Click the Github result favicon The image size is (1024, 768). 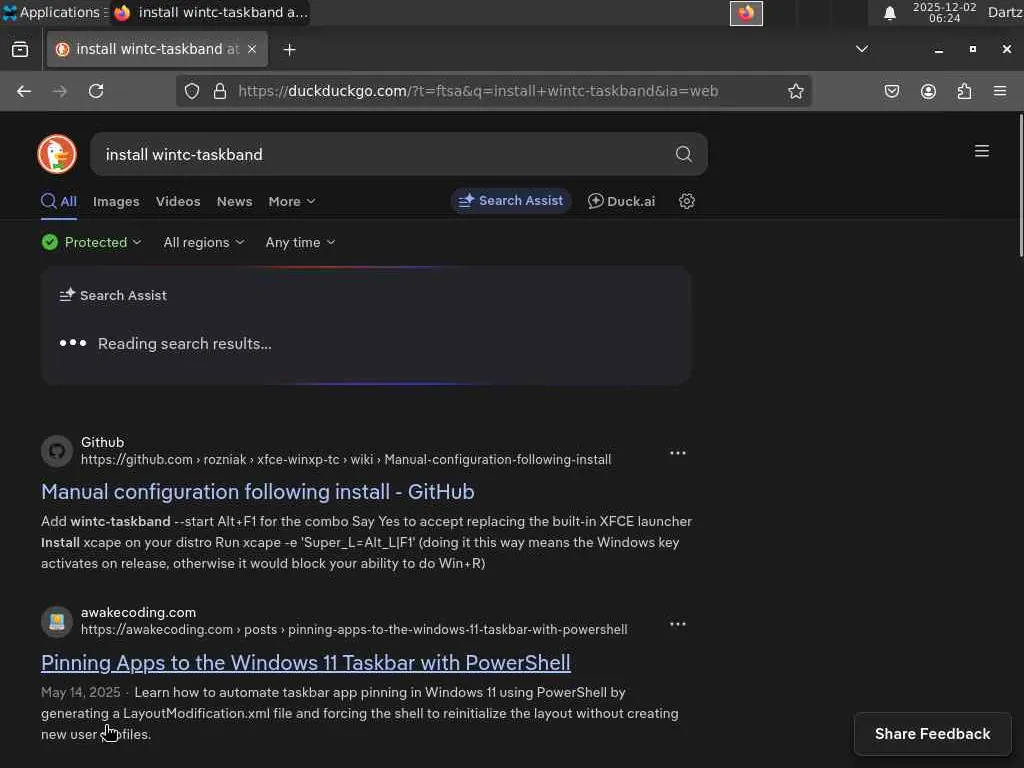[57, 451]
